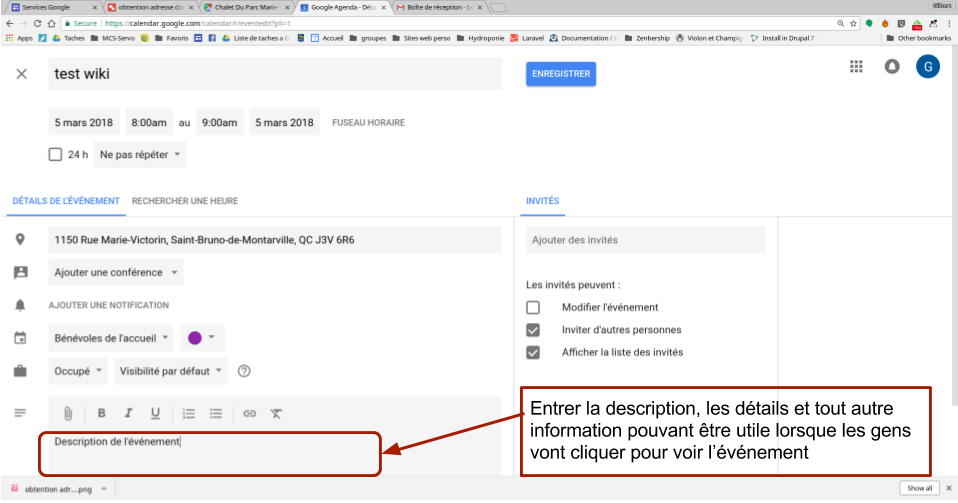Screen dimensions: 958x503
Task: Remove formatting from description text
Action: (277, 413)
